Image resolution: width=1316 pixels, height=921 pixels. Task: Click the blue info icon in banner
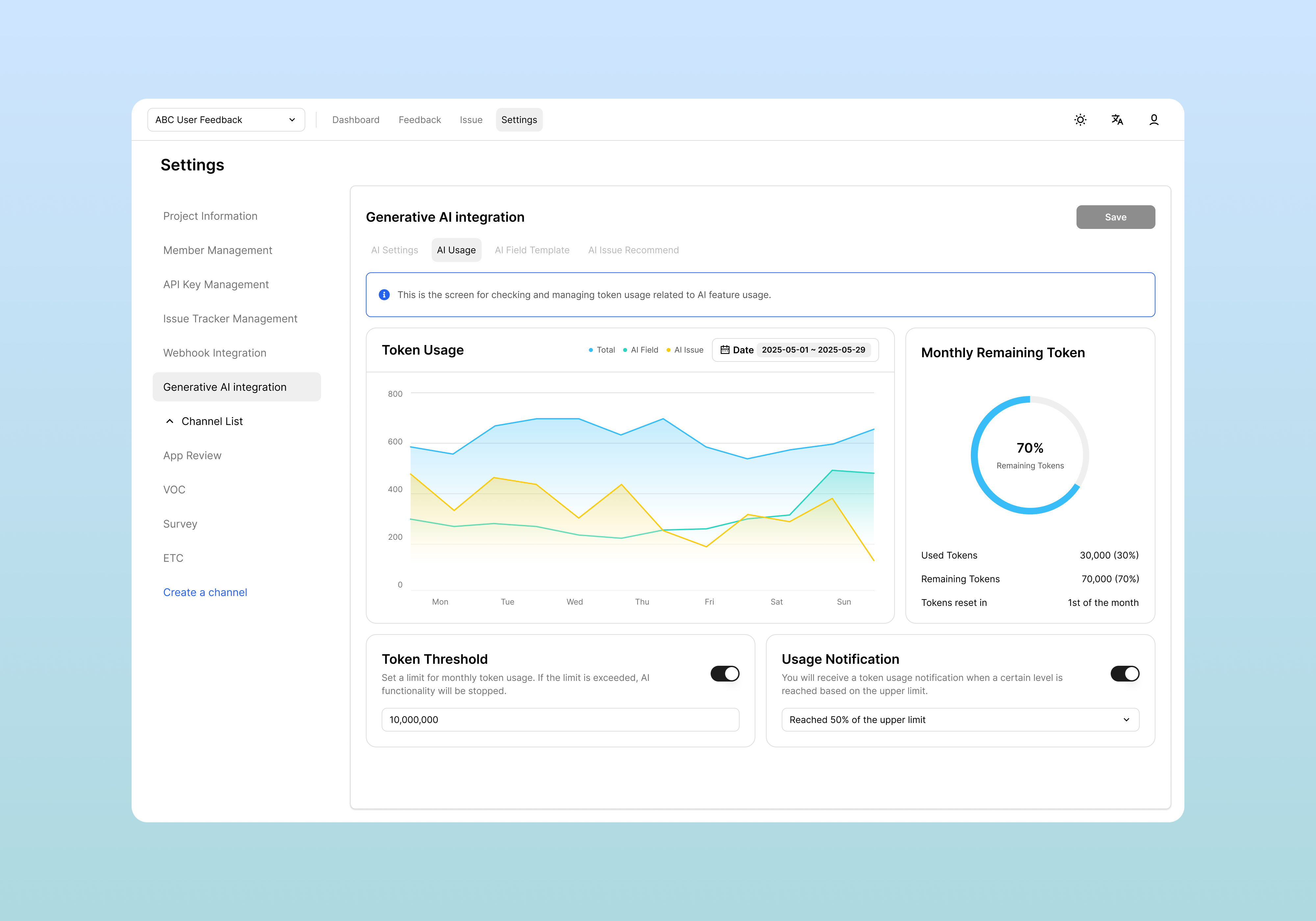pos(384,295)
